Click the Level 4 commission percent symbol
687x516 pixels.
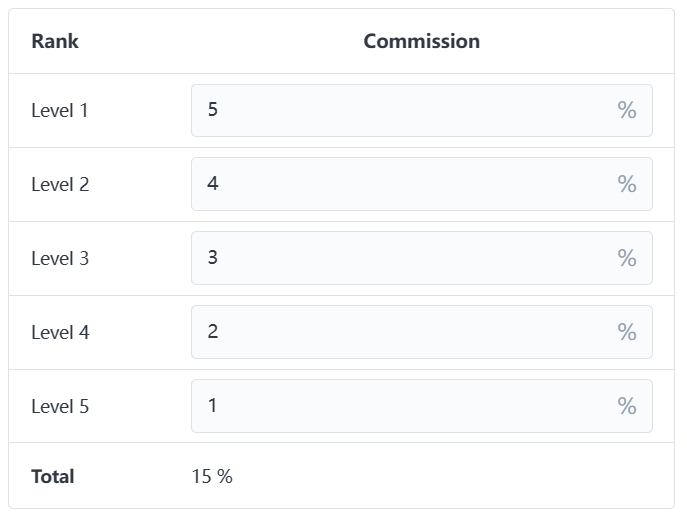coord(627,332)
